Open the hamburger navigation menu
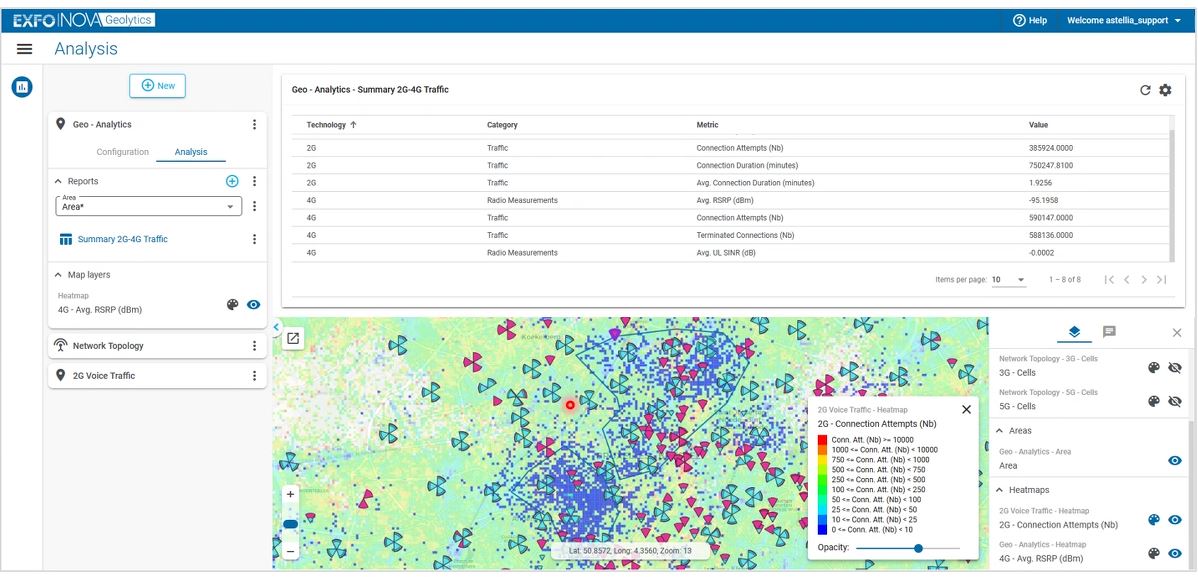This screenshot has width=1198, height=577. point(24,49)
